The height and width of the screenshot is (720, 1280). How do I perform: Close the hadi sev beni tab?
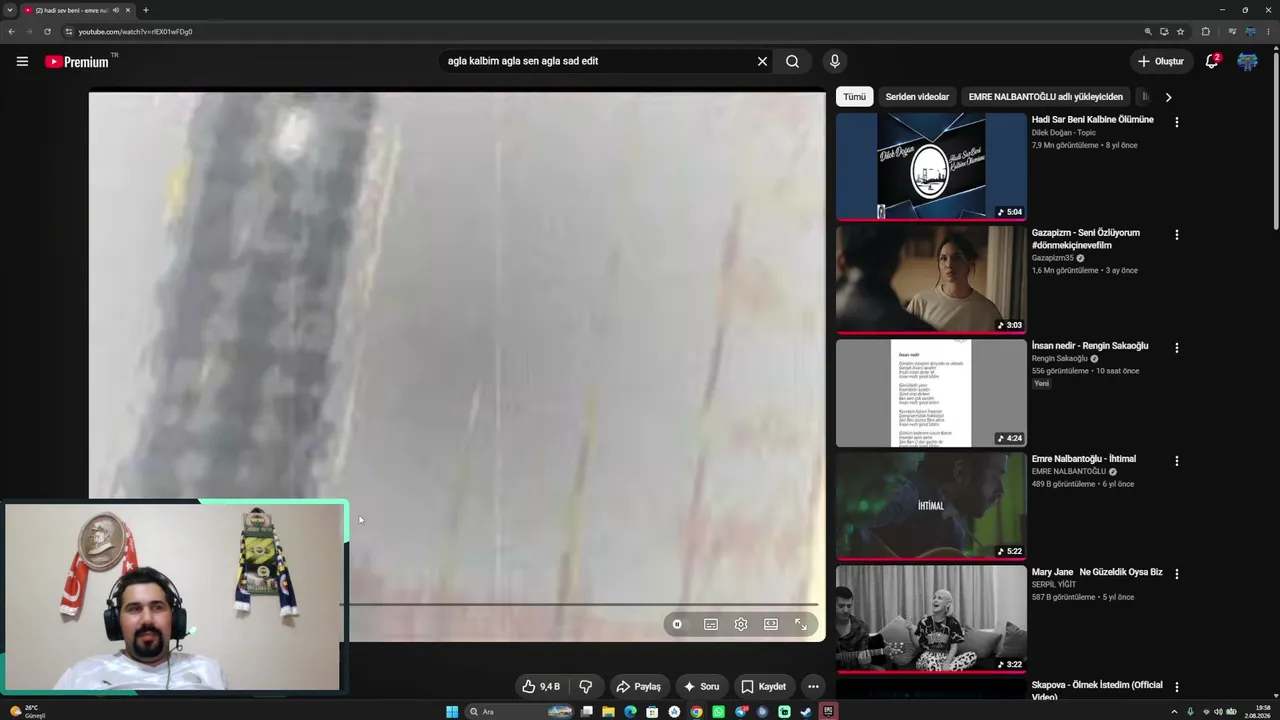tap(128, 10)
